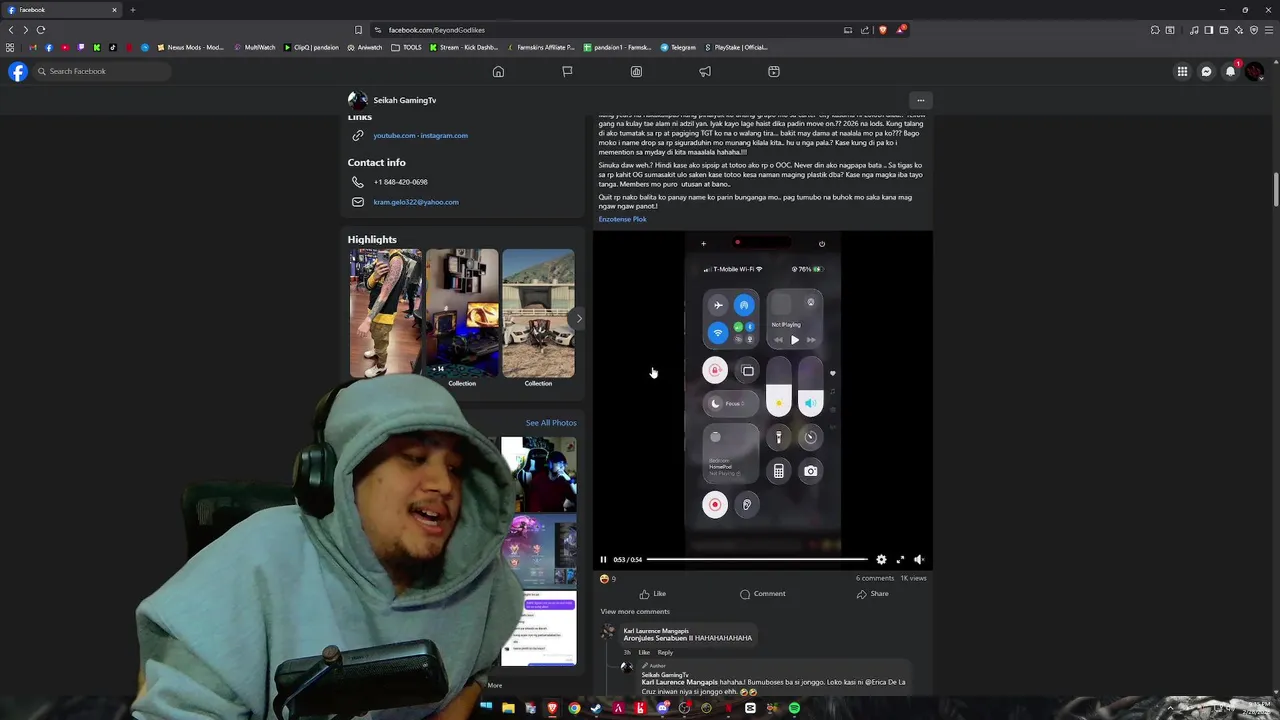The width and height of the screenshot is (1280, 720).
Task: Like Karl Laurence Mangapis's comment
Action: pos(644,653)
